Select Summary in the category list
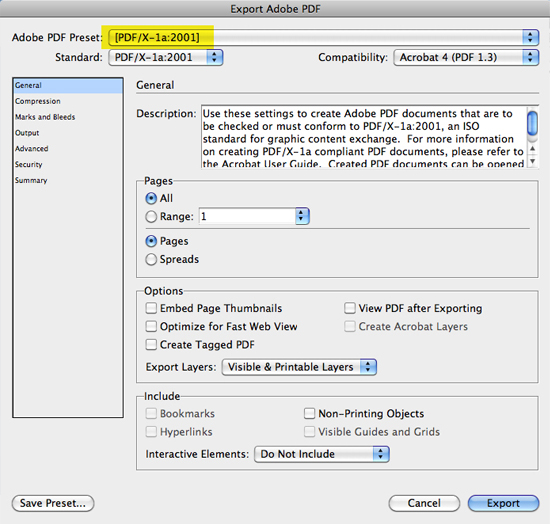 pyautogui.click(x=68, y=180)
